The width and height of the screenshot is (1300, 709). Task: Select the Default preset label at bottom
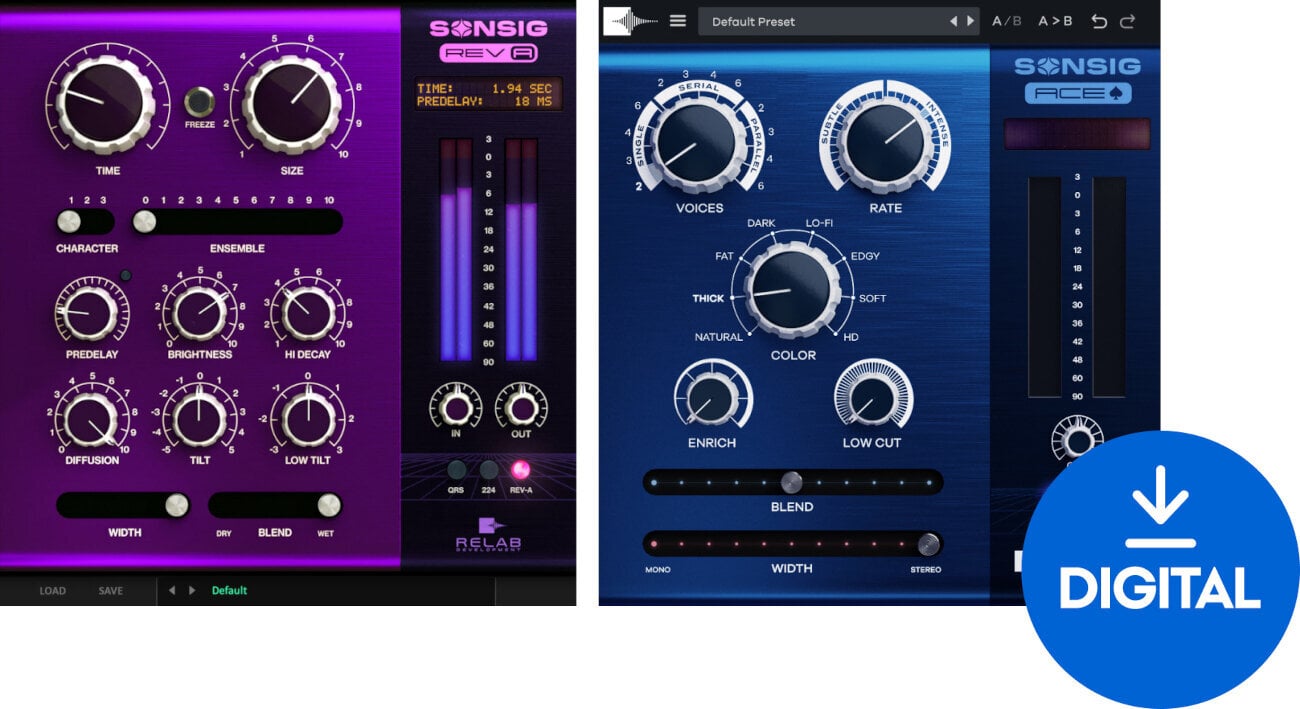click(229, 590)
